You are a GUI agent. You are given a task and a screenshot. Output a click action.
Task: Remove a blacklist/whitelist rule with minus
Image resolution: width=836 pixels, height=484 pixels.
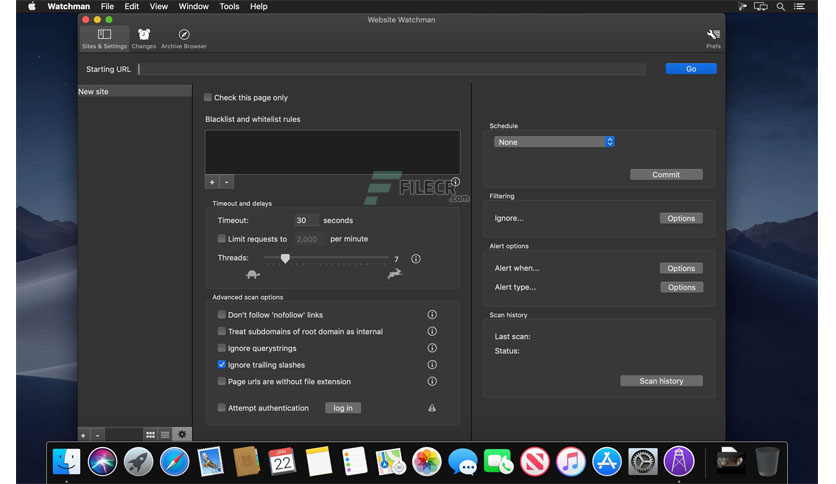pos(227,182)
